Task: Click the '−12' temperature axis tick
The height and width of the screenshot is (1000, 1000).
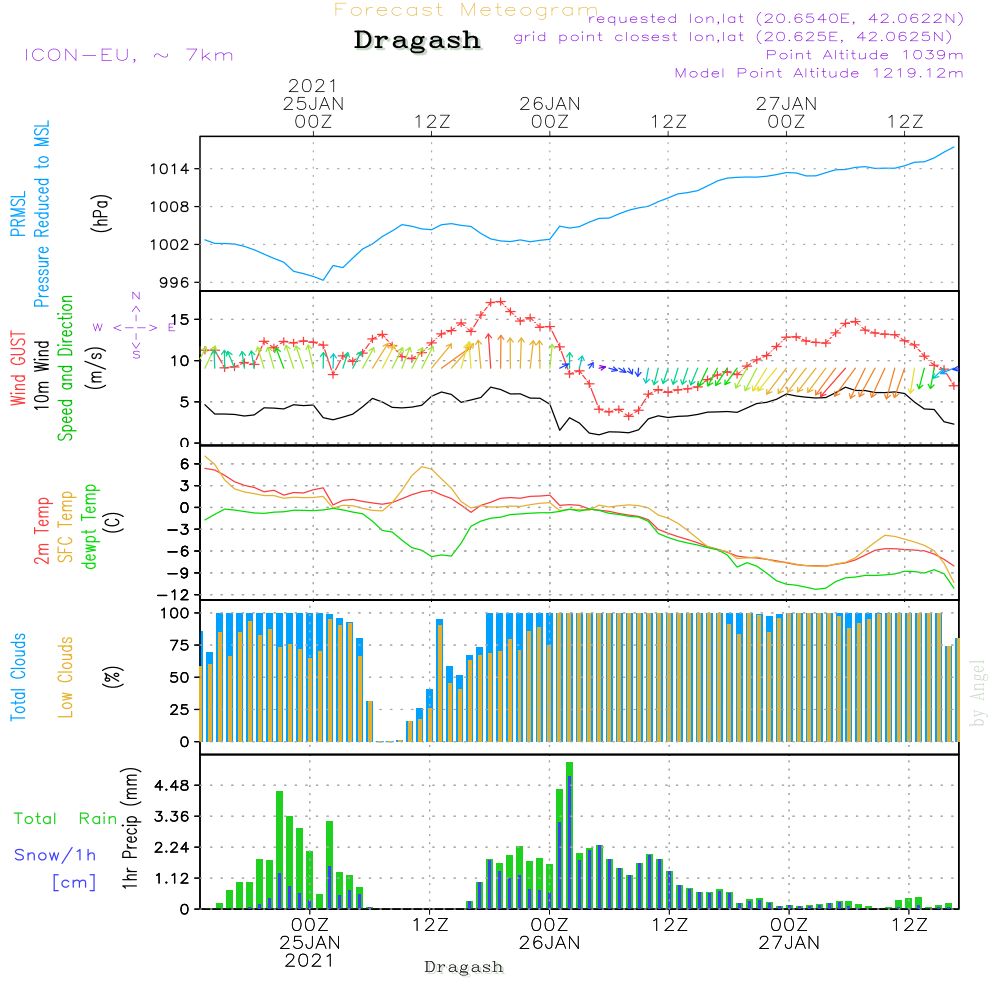Action: coord(173,595)
